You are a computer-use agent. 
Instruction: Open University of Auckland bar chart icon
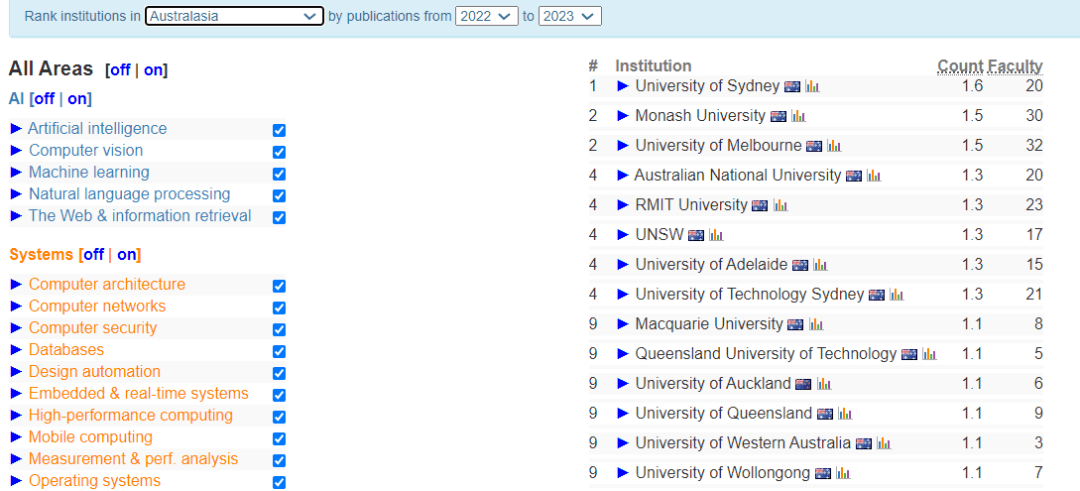click(824, 384)
